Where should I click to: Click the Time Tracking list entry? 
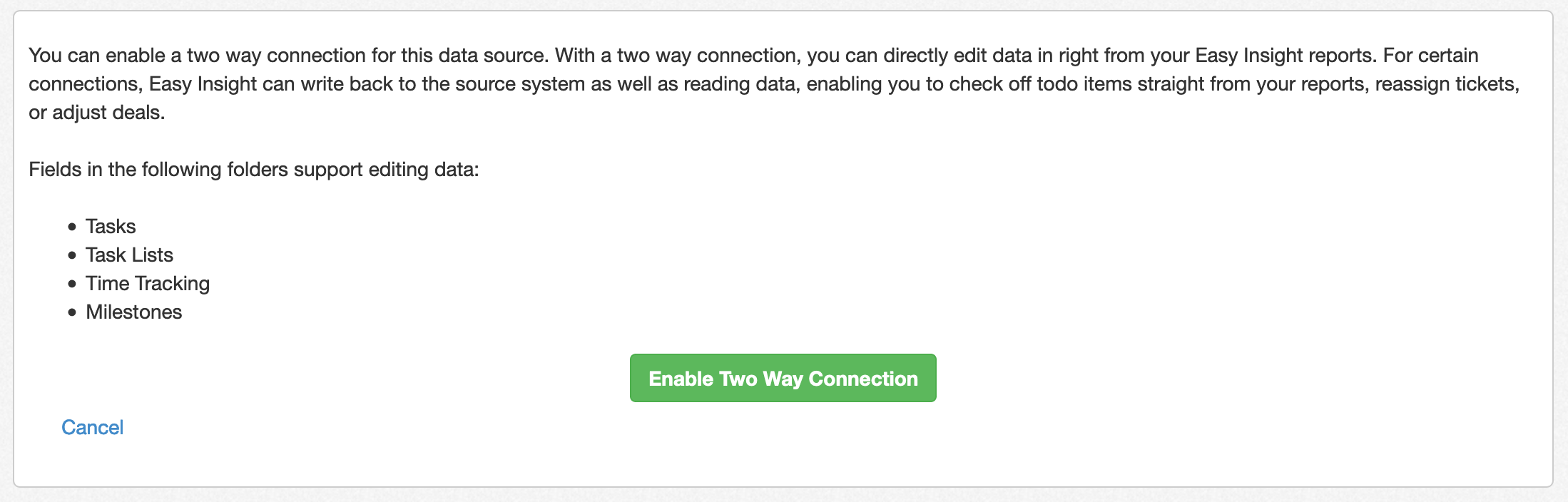tap(148, 283)
